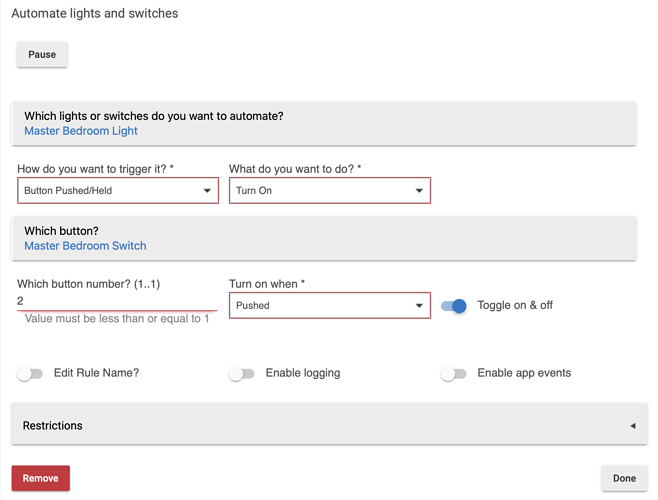Click the Done button
The height and width of the screenshot is (500, 658).
tap(624, 478)
